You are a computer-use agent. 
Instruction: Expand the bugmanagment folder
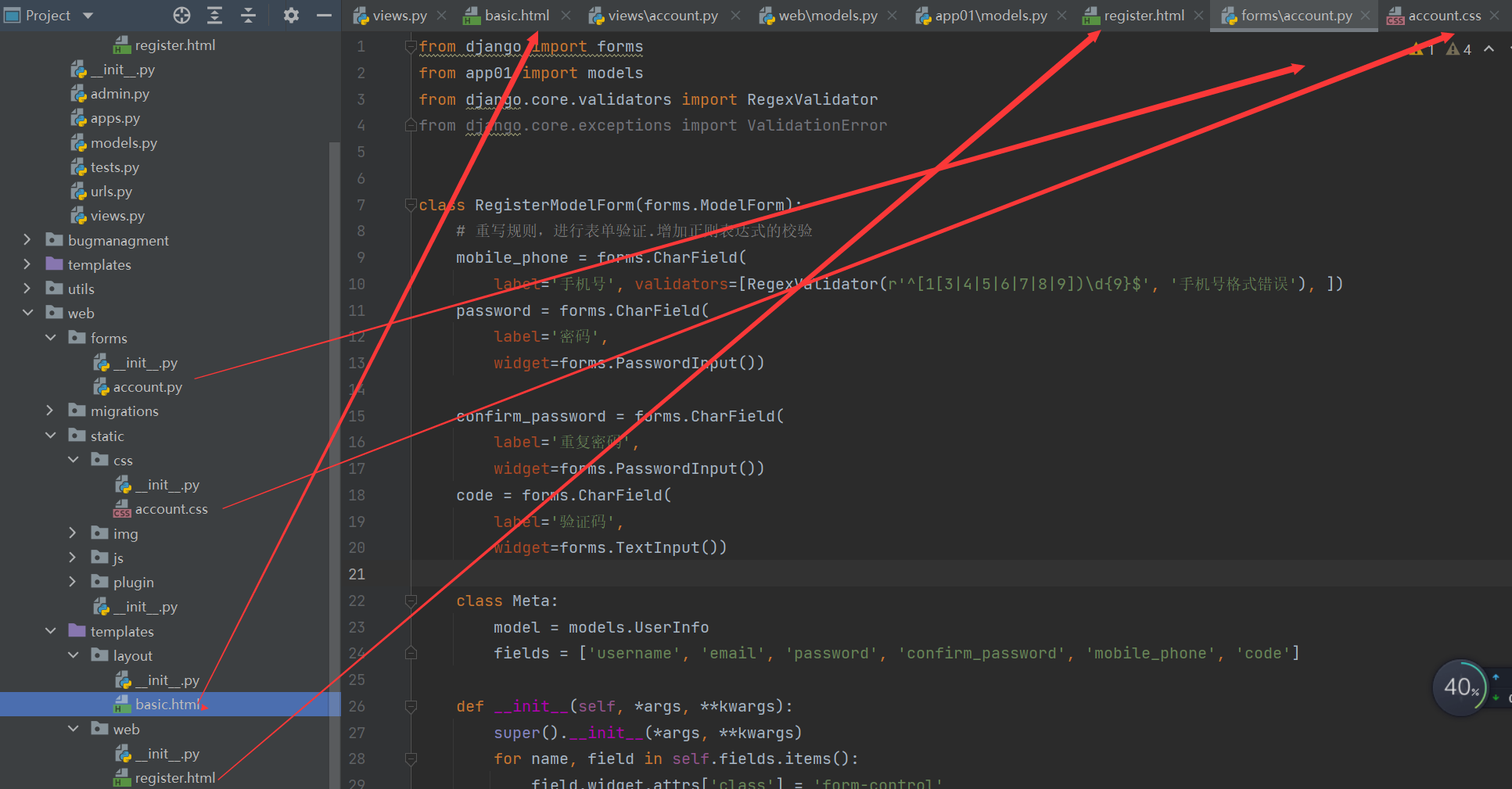click(x=27, y=240)
